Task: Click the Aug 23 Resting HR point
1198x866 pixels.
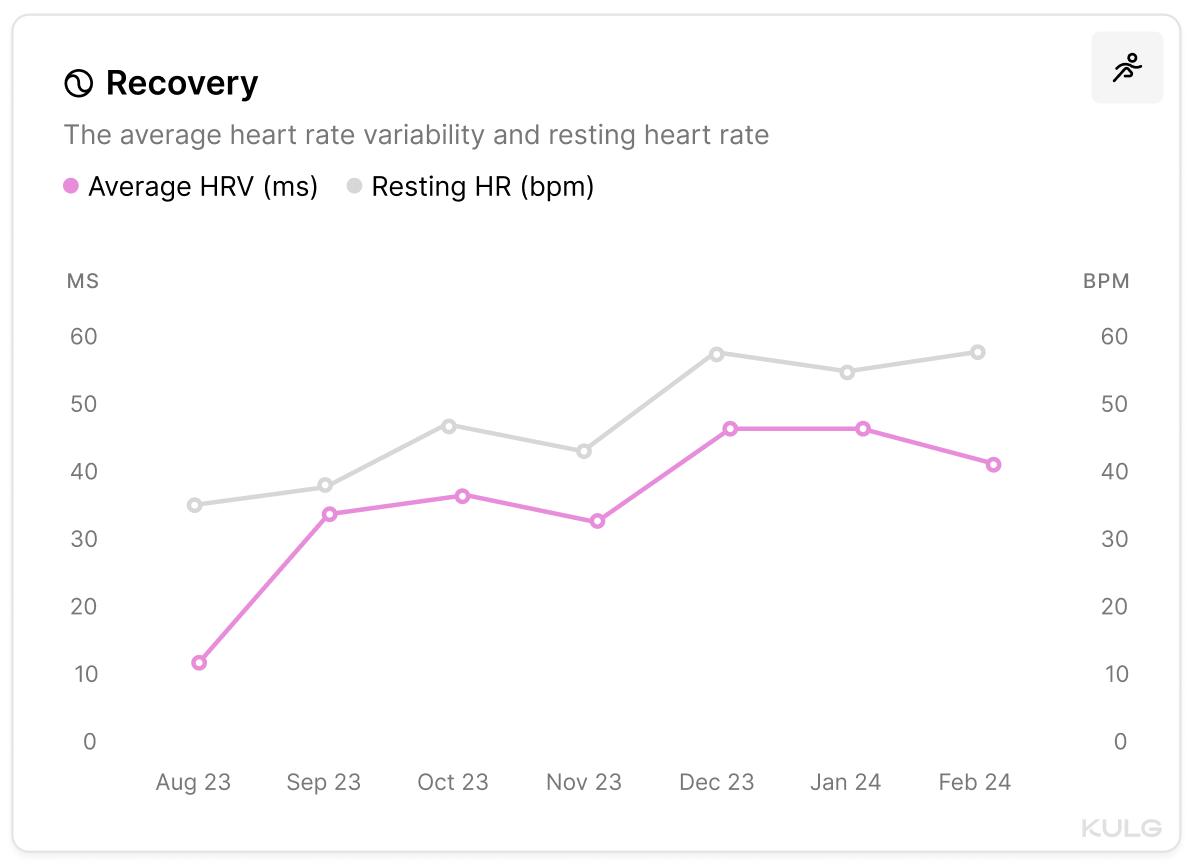Action: 195,505
